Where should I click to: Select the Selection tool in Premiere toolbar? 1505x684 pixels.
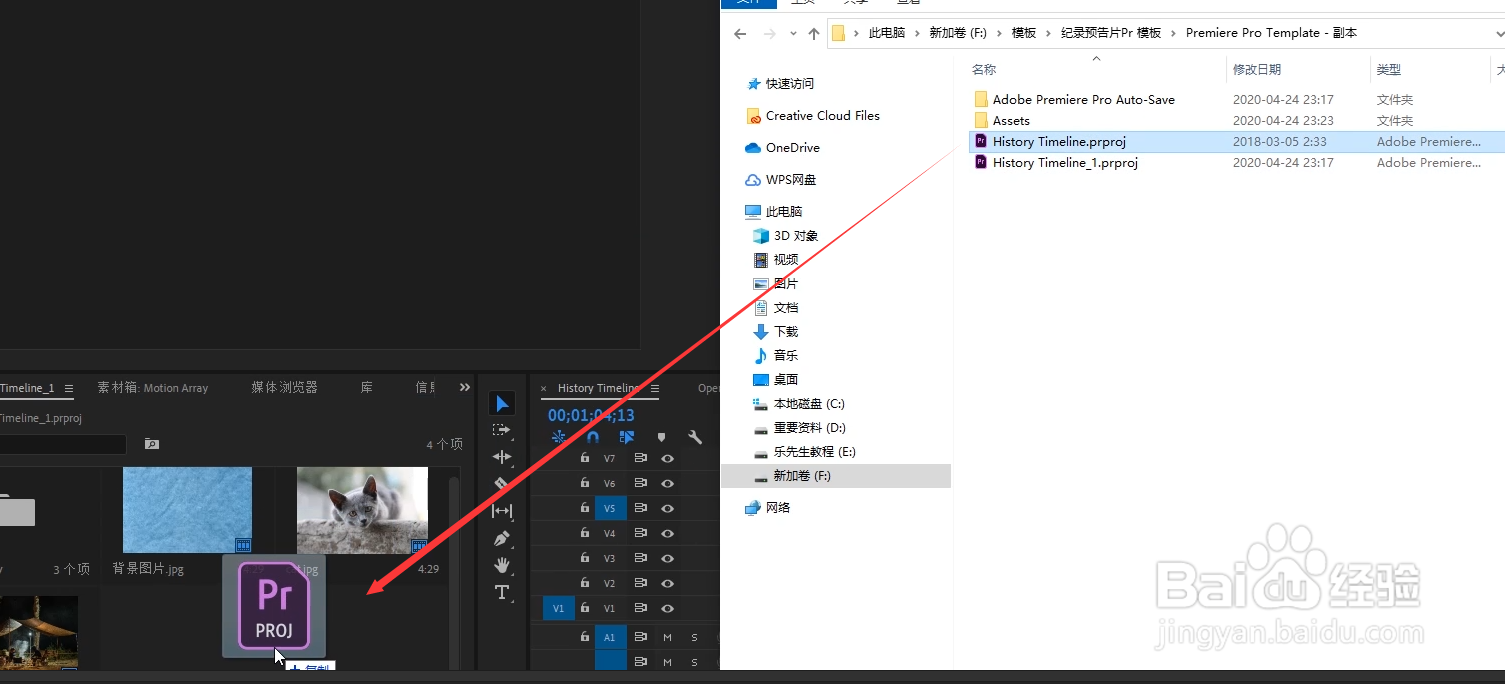[502, 404]
